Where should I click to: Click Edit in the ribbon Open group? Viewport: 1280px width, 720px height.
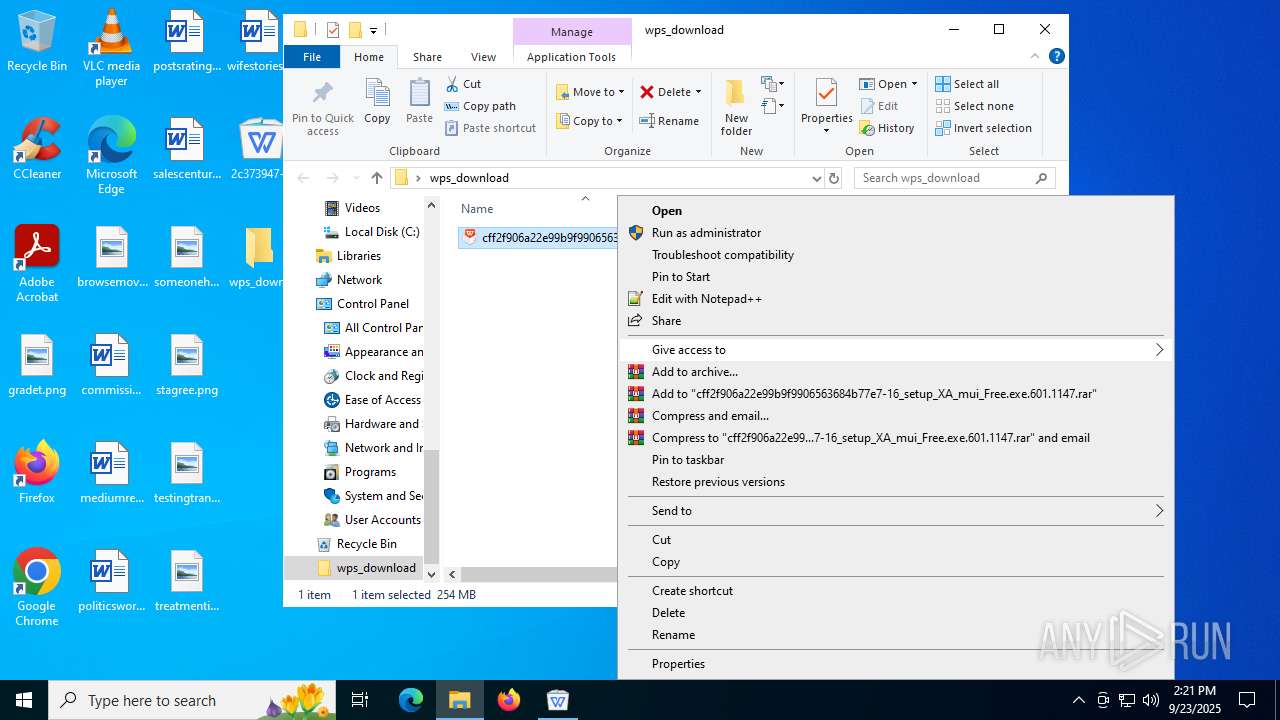coord(879,106)
